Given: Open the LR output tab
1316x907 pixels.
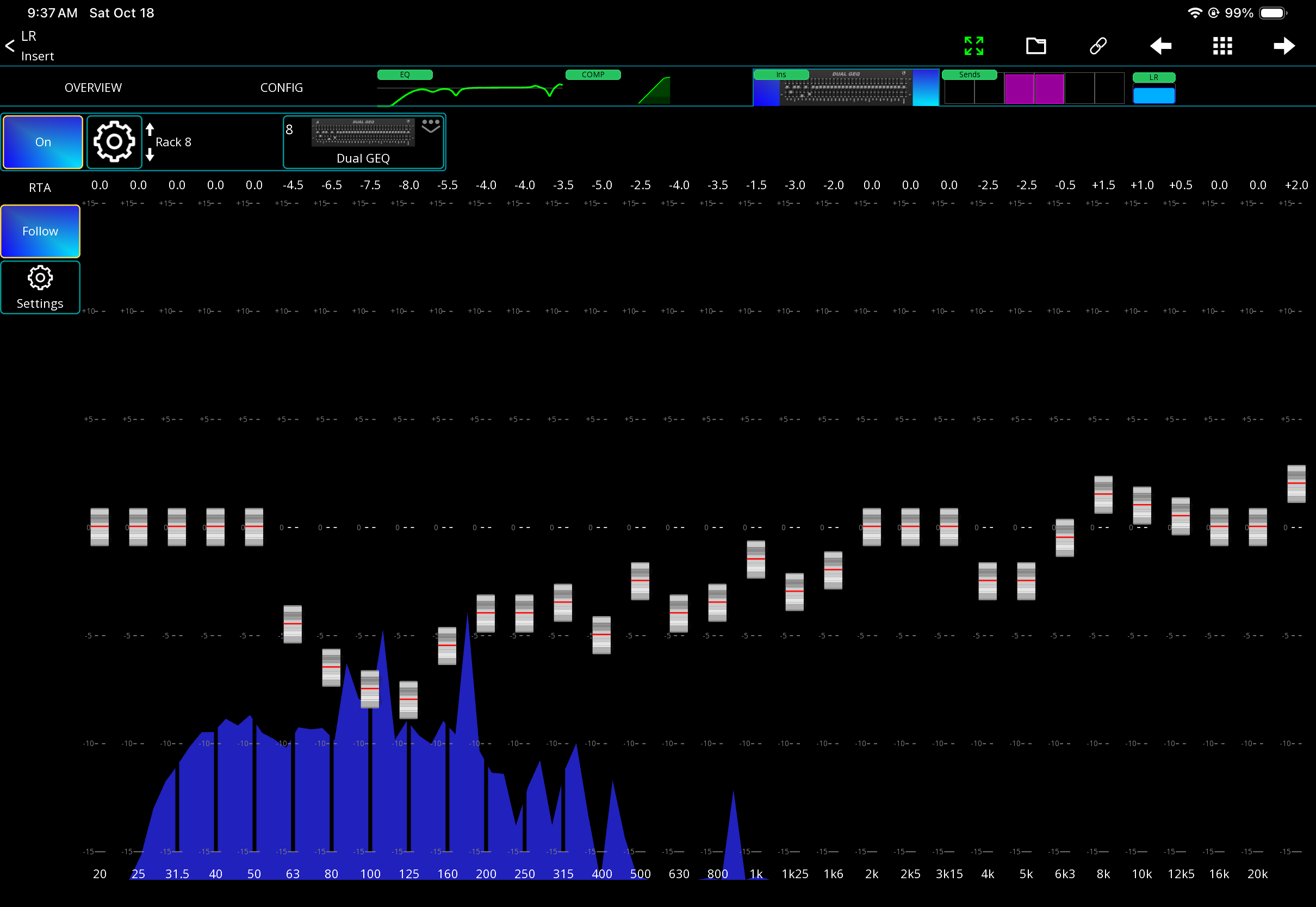Looking at the screenshot, I should pyautogui.click(x=1153, y=89).
